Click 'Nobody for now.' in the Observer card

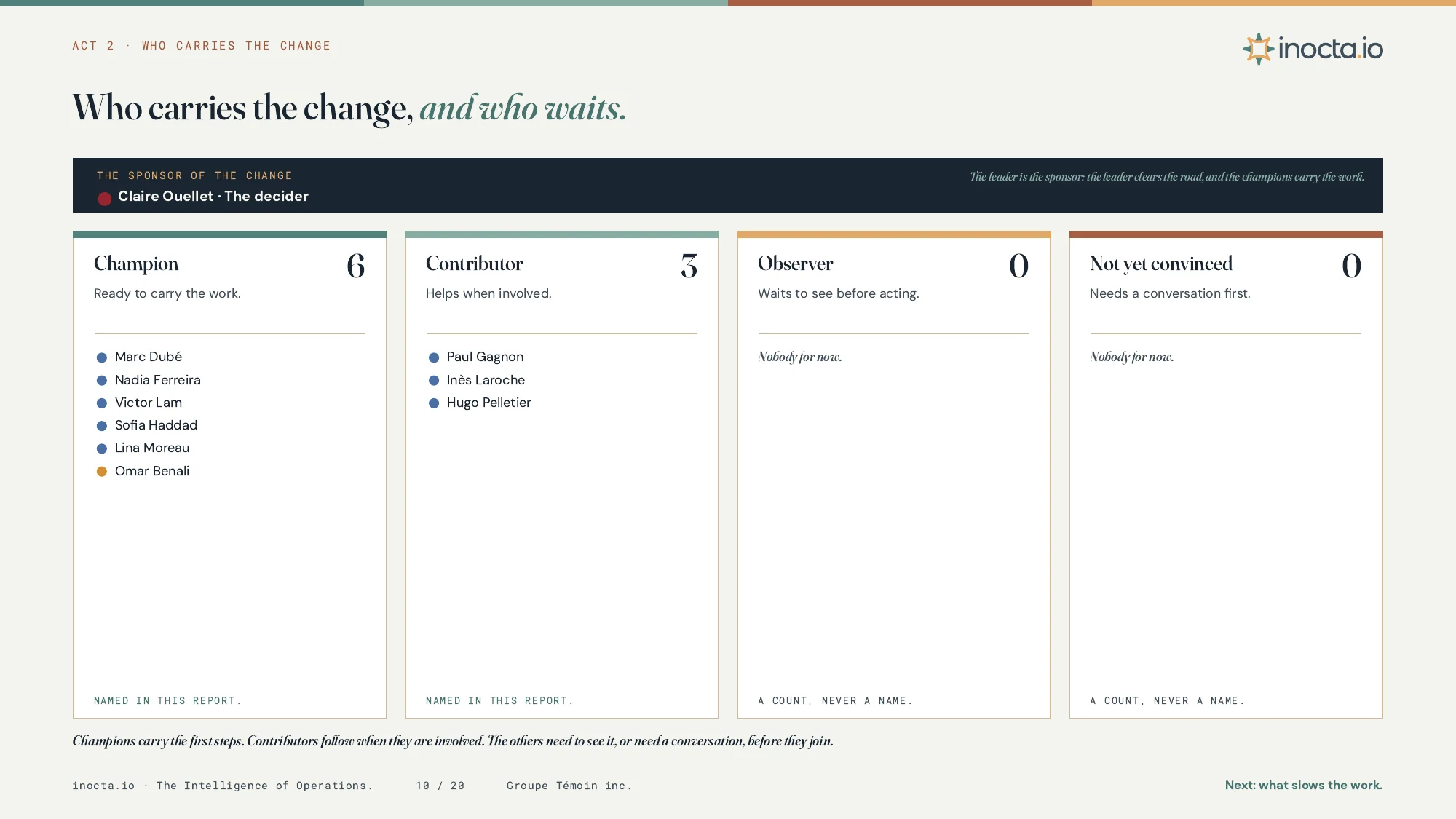(799, 357)
